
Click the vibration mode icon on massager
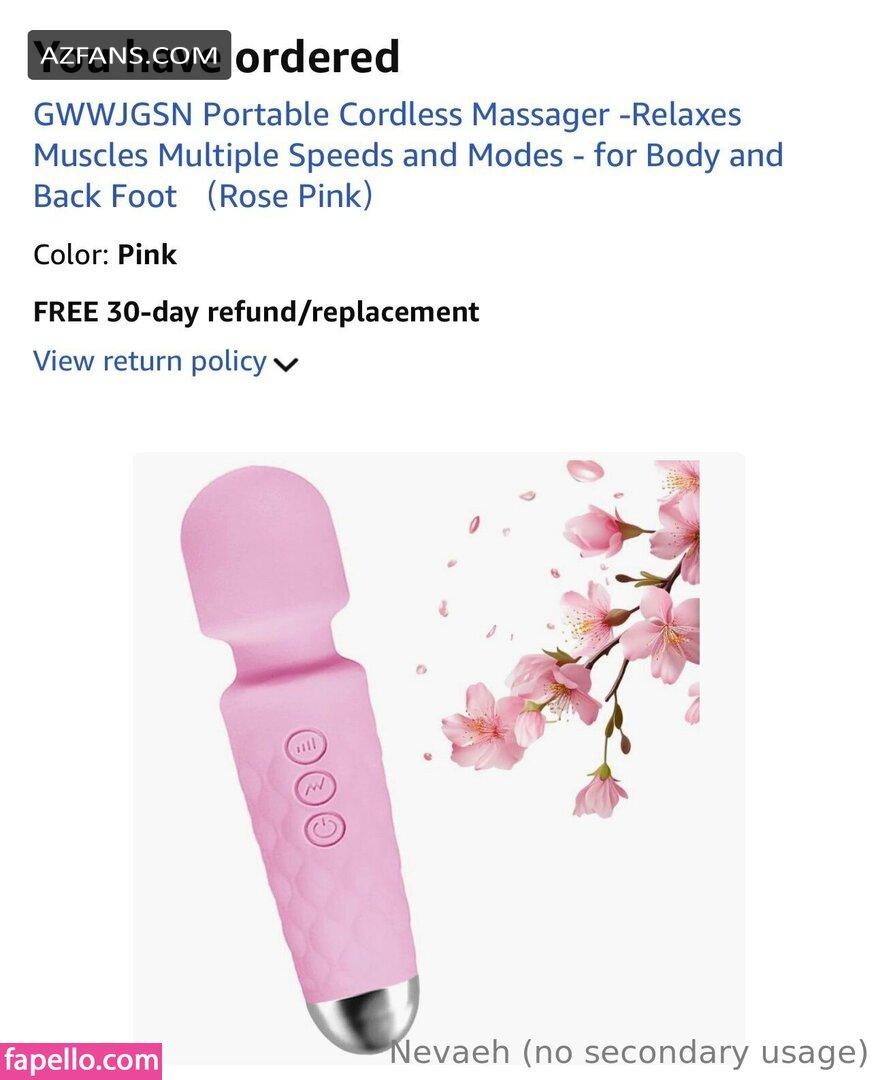[315, 787]
